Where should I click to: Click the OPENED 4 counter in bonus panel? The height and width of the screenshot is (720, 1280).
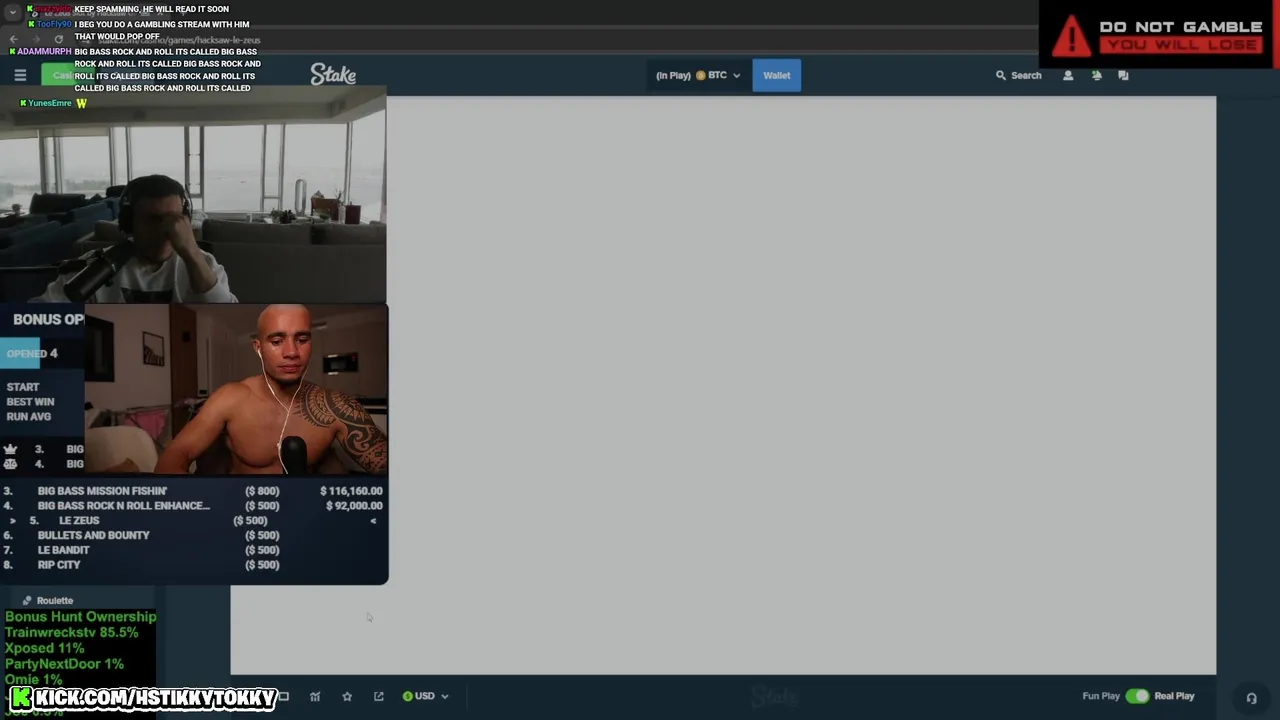(32, 353)
